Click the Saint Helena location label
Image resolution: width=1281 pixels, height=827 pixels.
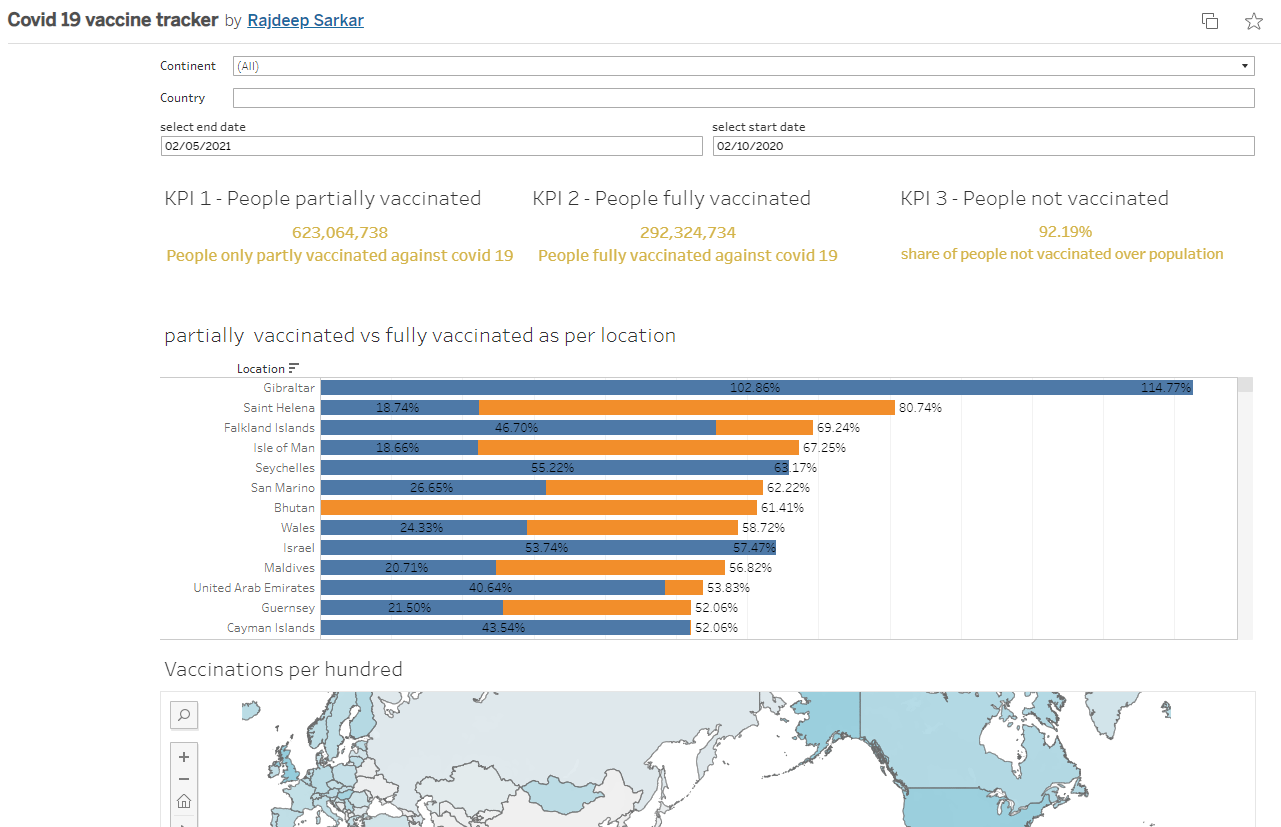coord(279,408)
